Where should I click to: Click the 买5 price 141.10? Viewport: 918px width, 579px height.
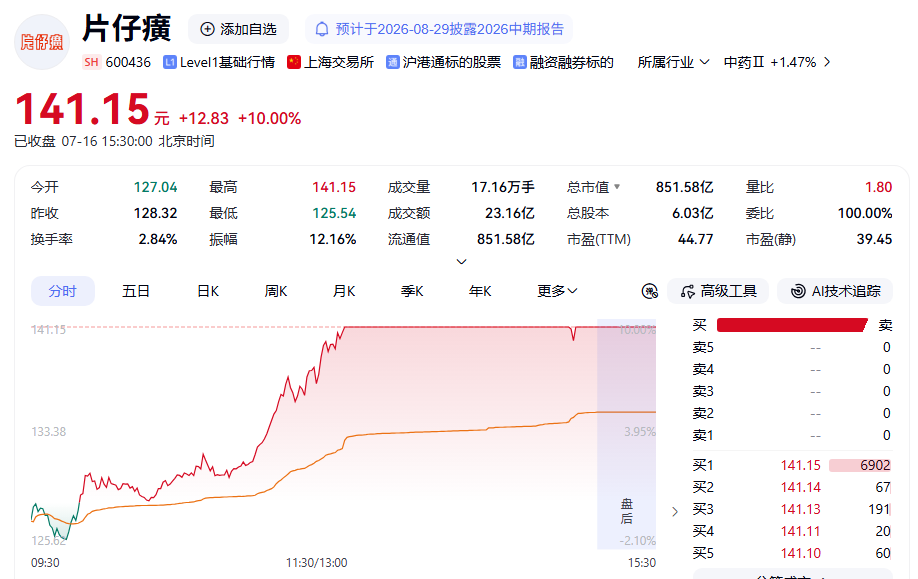point(800,553)
